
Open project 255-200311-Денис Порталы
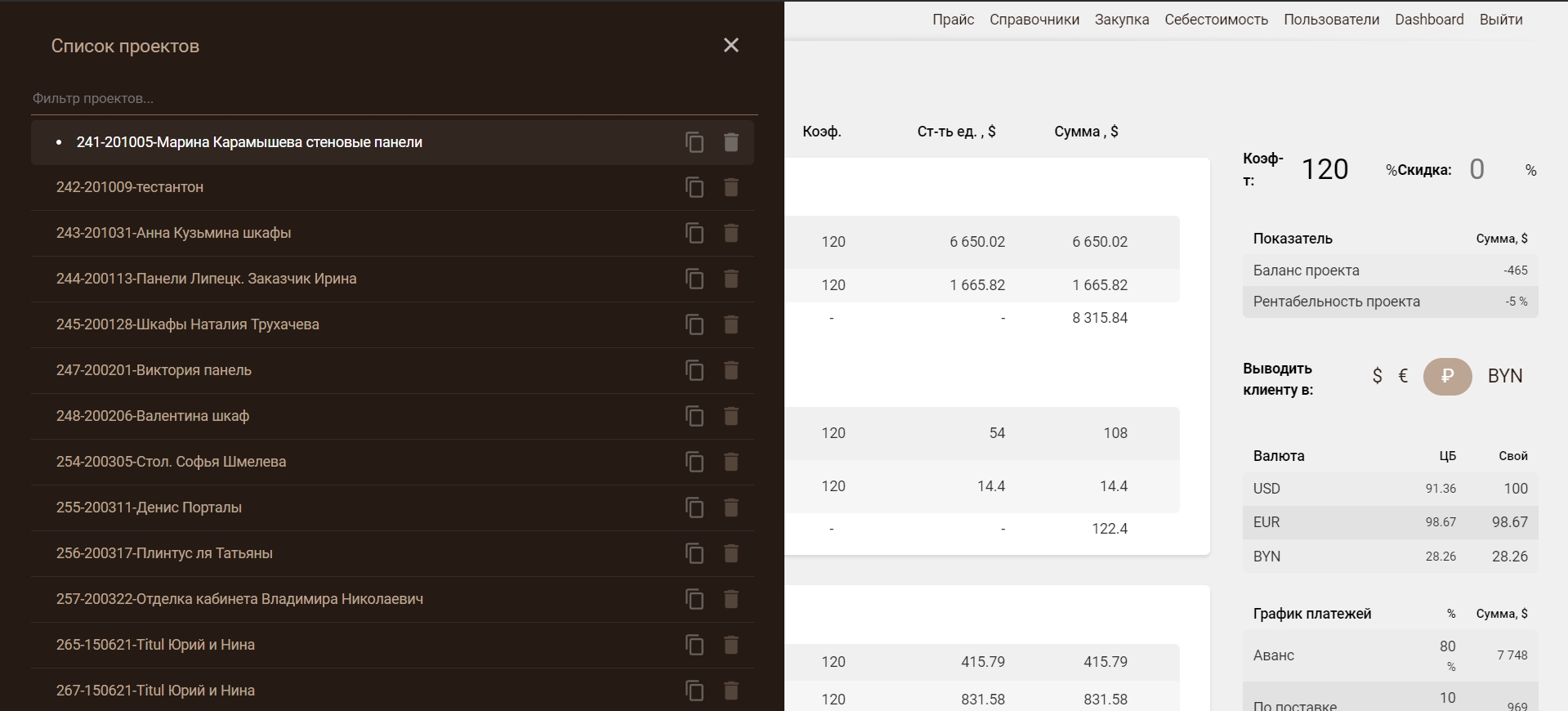pyautogui.click(x=149, y=508)
